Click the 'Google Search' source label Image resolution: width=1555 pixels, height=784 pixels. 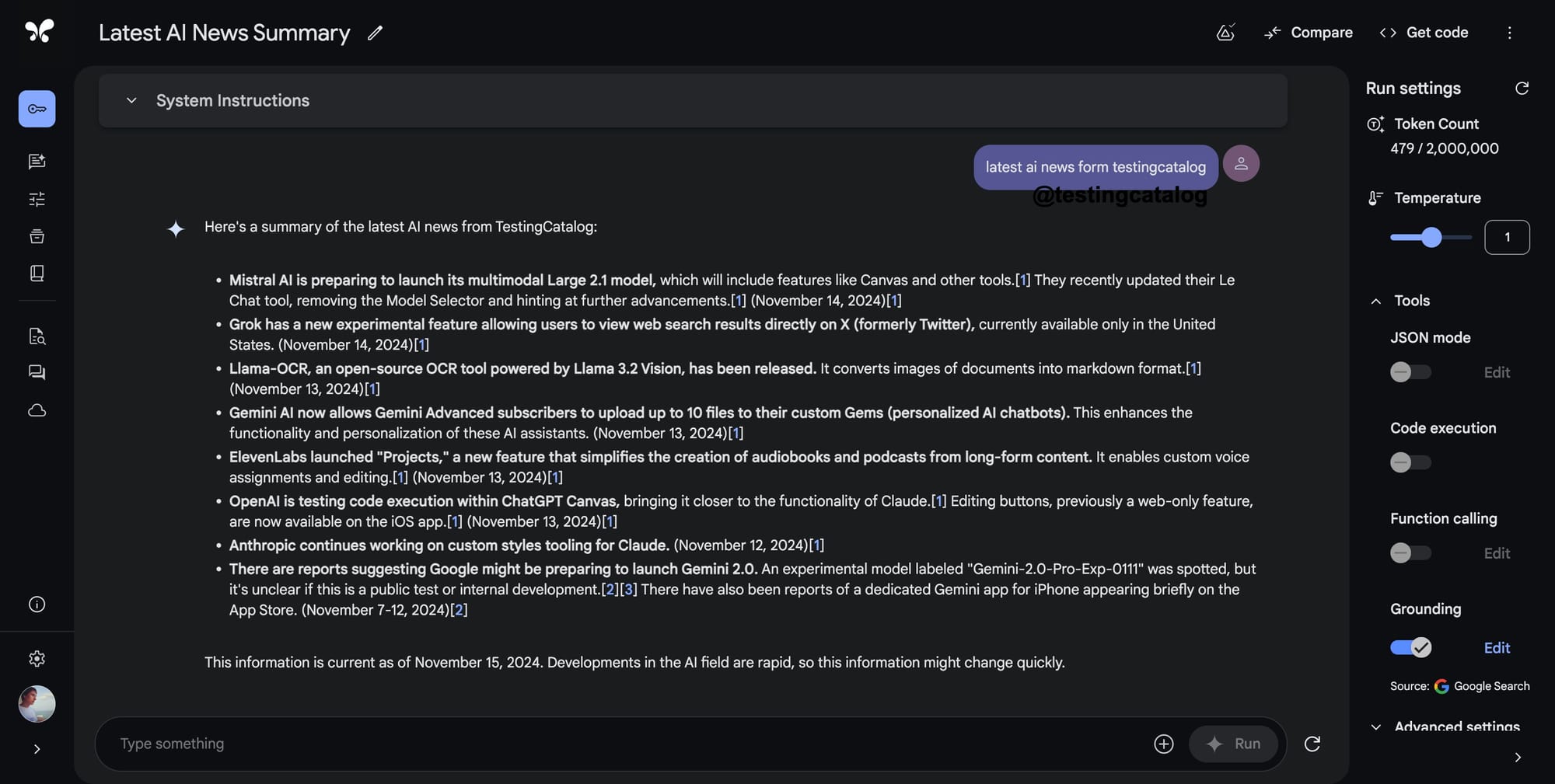[x=1491, y=686]
